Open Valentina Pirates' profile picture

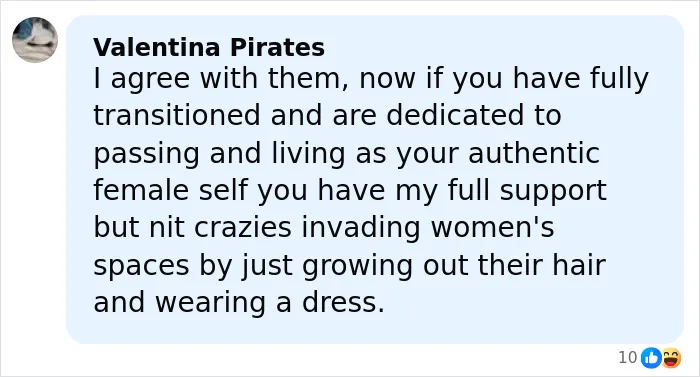pyautogui.click(x=35, y=40)
